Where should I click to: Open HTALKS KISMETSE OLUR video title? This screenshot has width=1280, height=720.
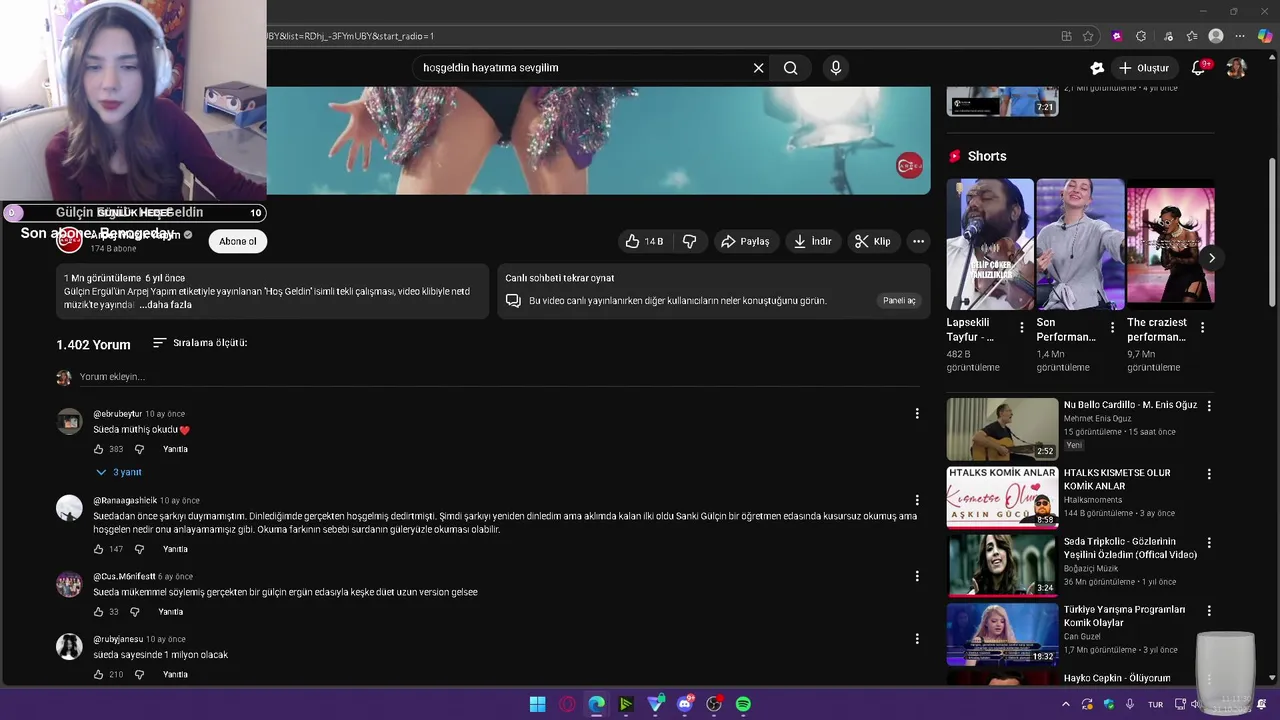pos(1116,479)
